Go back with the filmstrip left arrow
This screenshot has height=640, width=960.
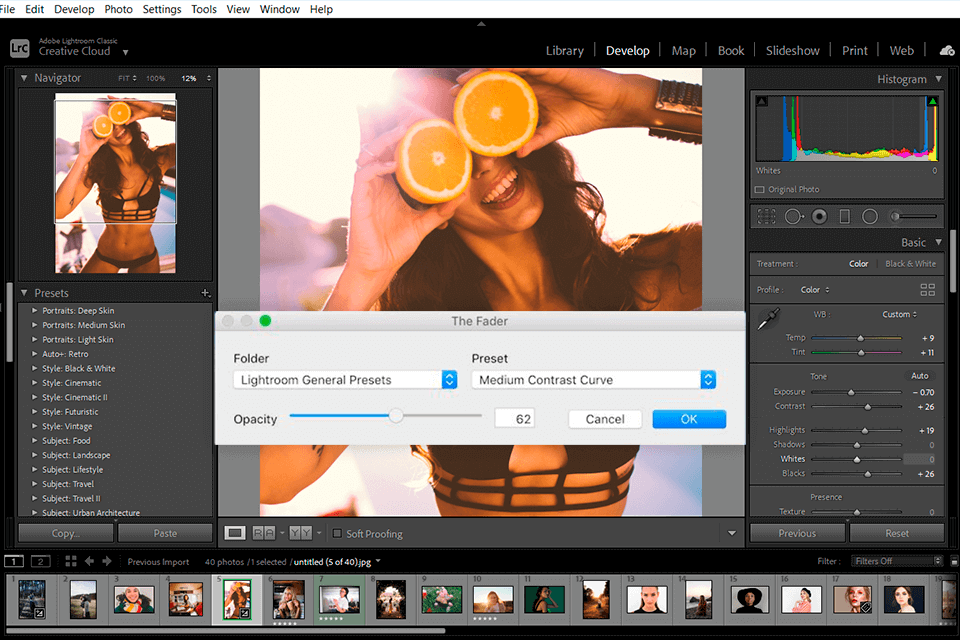pos(89,561)
